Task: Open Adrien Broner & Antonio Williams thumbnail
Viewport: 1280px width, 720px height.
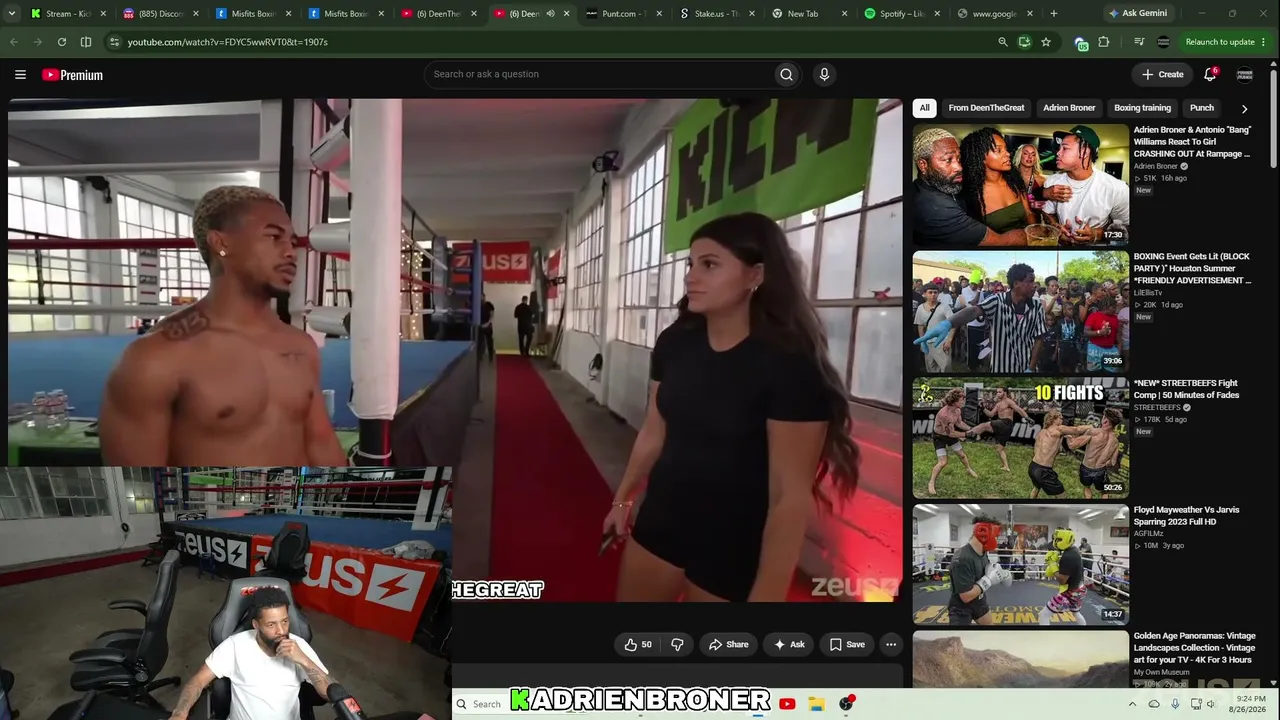Action: click(x=1020, y=185)
